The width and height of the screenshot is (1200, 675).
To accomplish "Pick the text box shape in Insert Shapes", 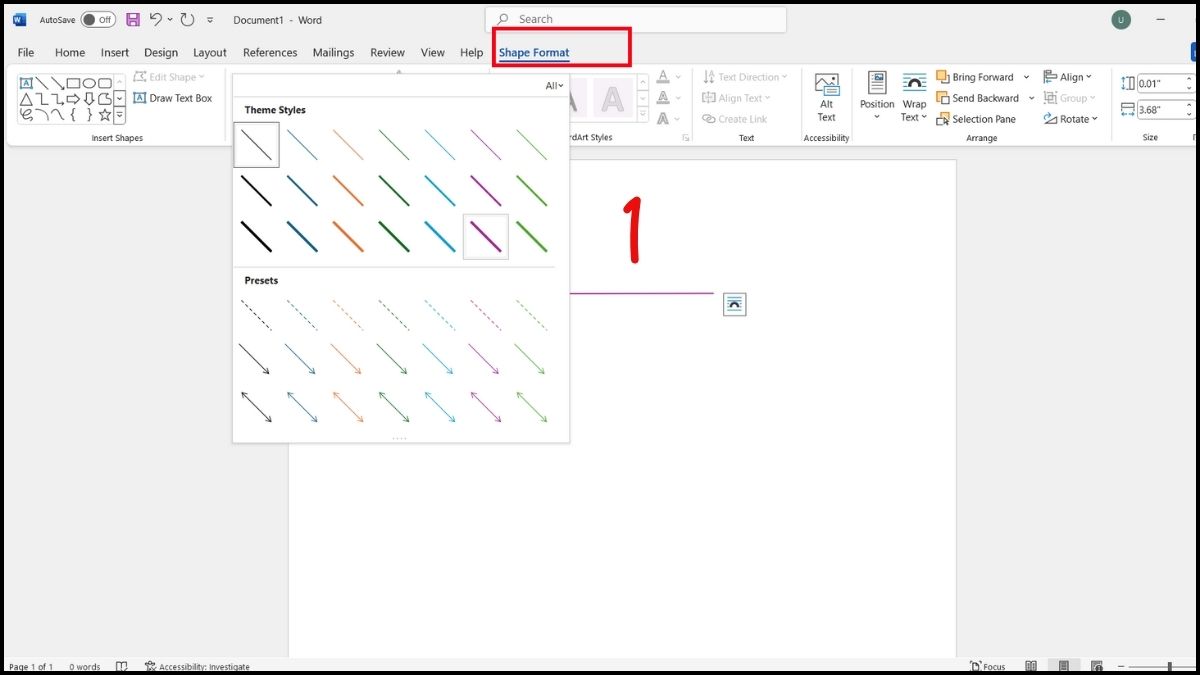I will tap(26, 83).
